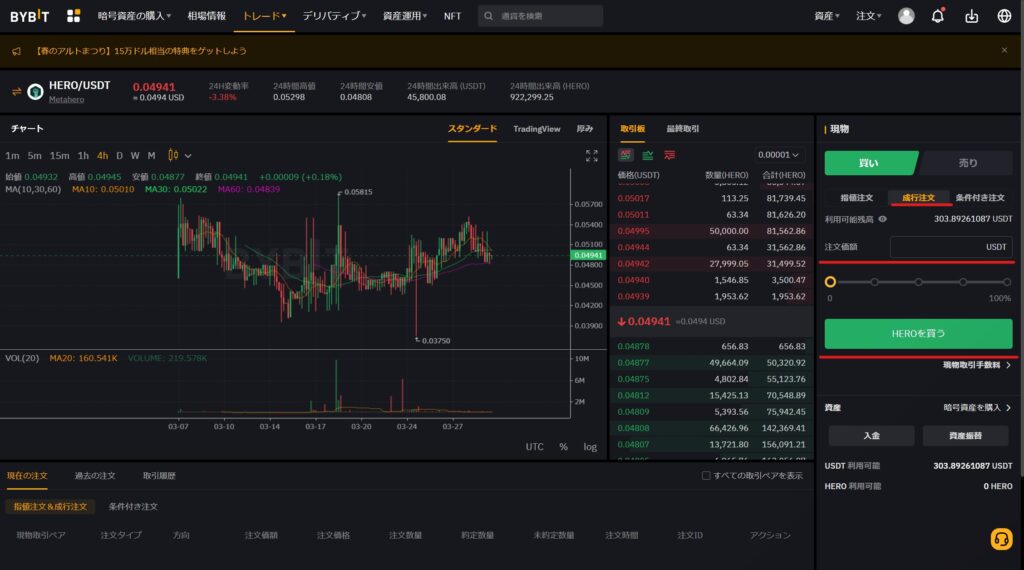Open the user profile avatar
Image resolution: width=1024 pixels, height=570 pixels.
(906, 16)
